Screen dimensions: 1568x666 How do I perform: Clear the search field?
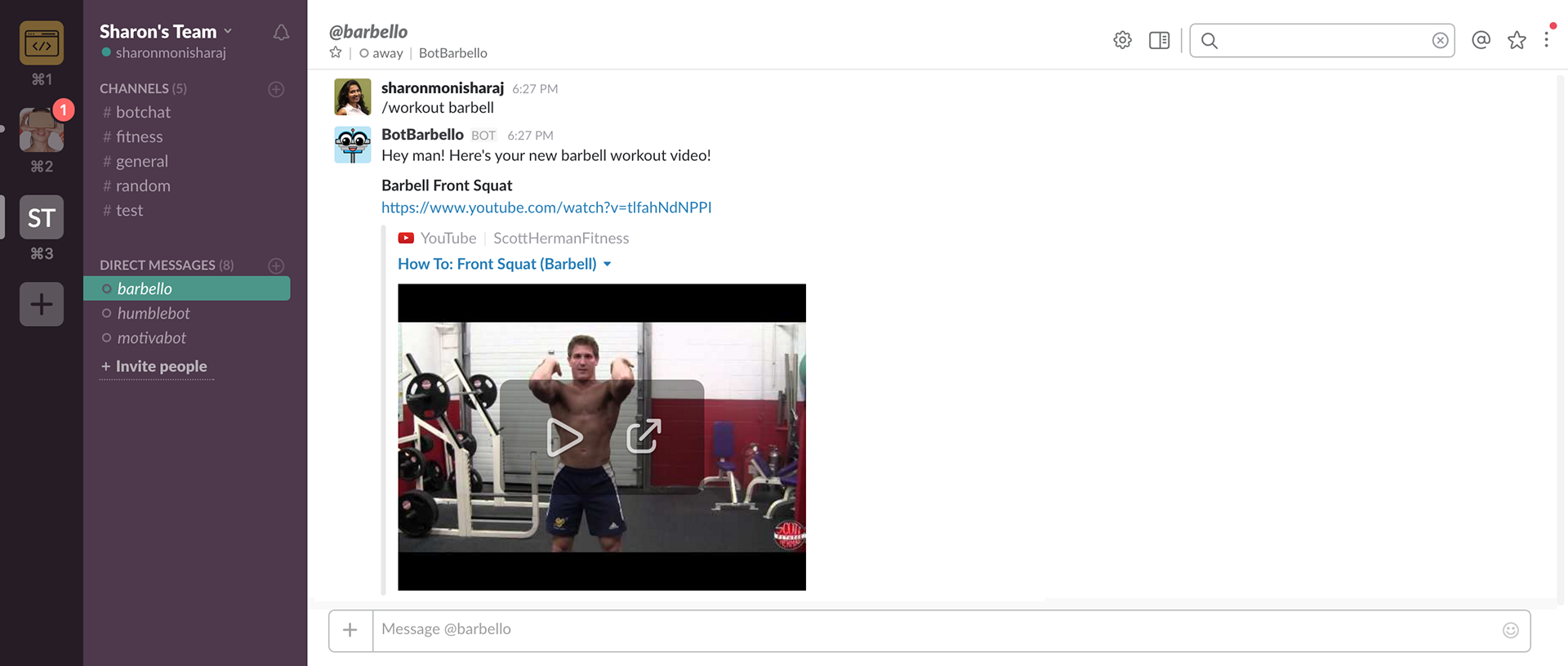1440,40
